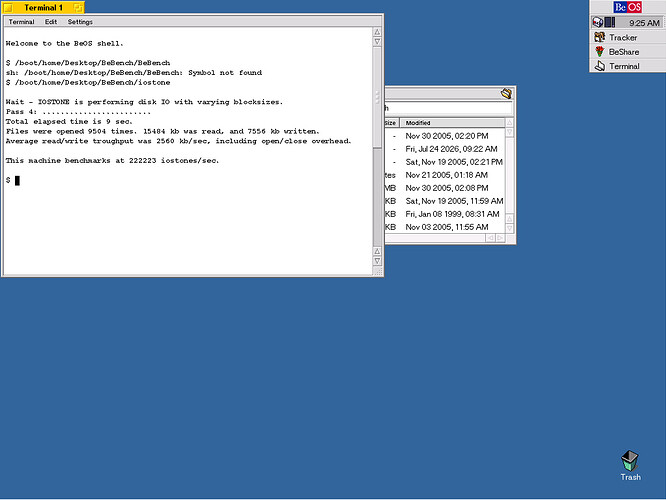This screenshot has height=500, width=666.
Task: Click the "Welcome to the BeOS shell." line
Action: click(65, 43)
